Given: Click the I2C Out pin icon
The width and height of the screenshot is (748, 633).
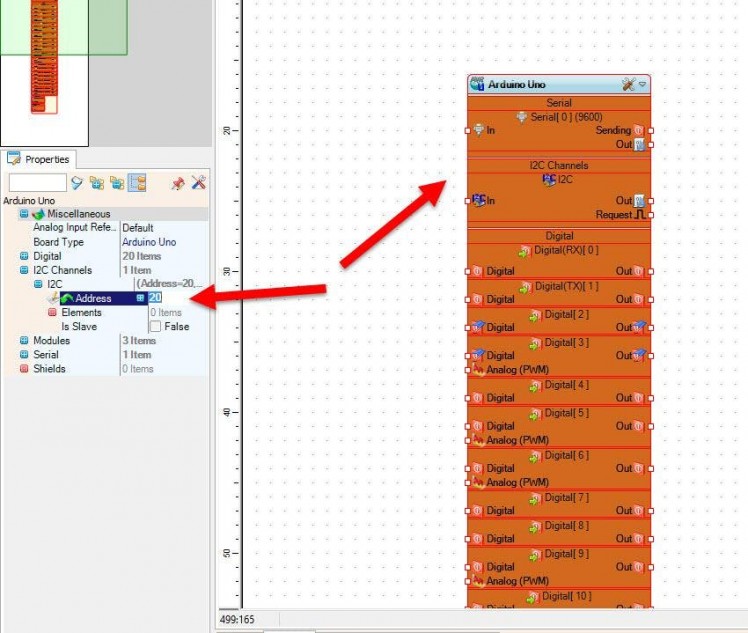Looking at the screenshot, I should [639, 200].
